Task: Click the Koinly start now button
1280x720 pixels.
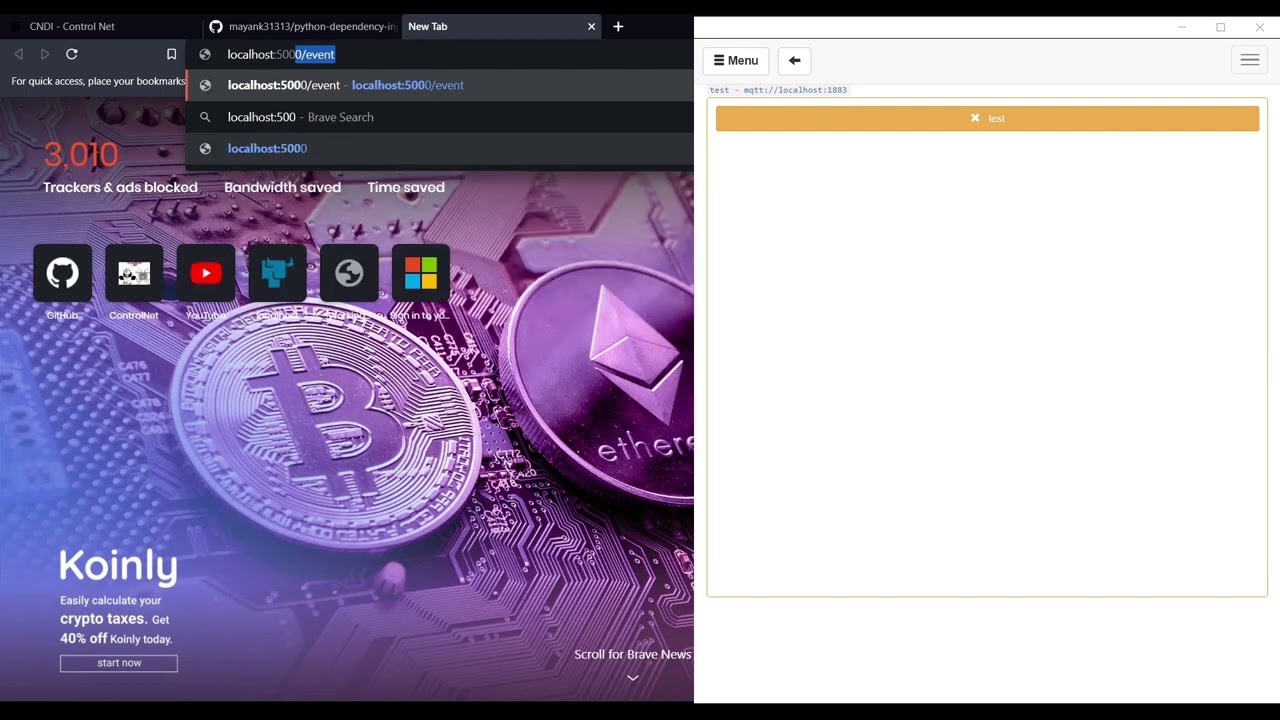Action: click(119, 663)
